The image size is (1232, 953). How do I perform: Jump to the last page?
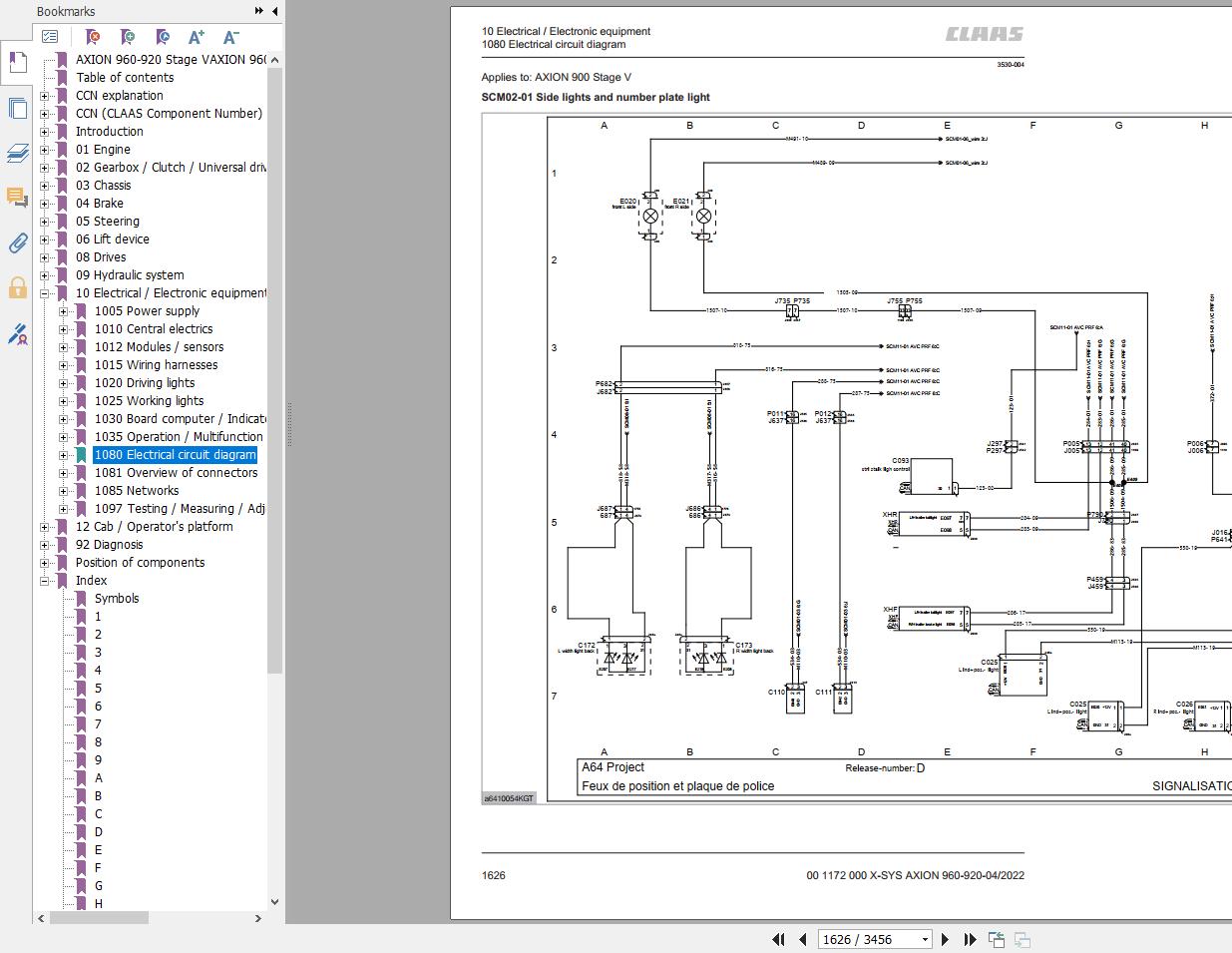[970, 939]
